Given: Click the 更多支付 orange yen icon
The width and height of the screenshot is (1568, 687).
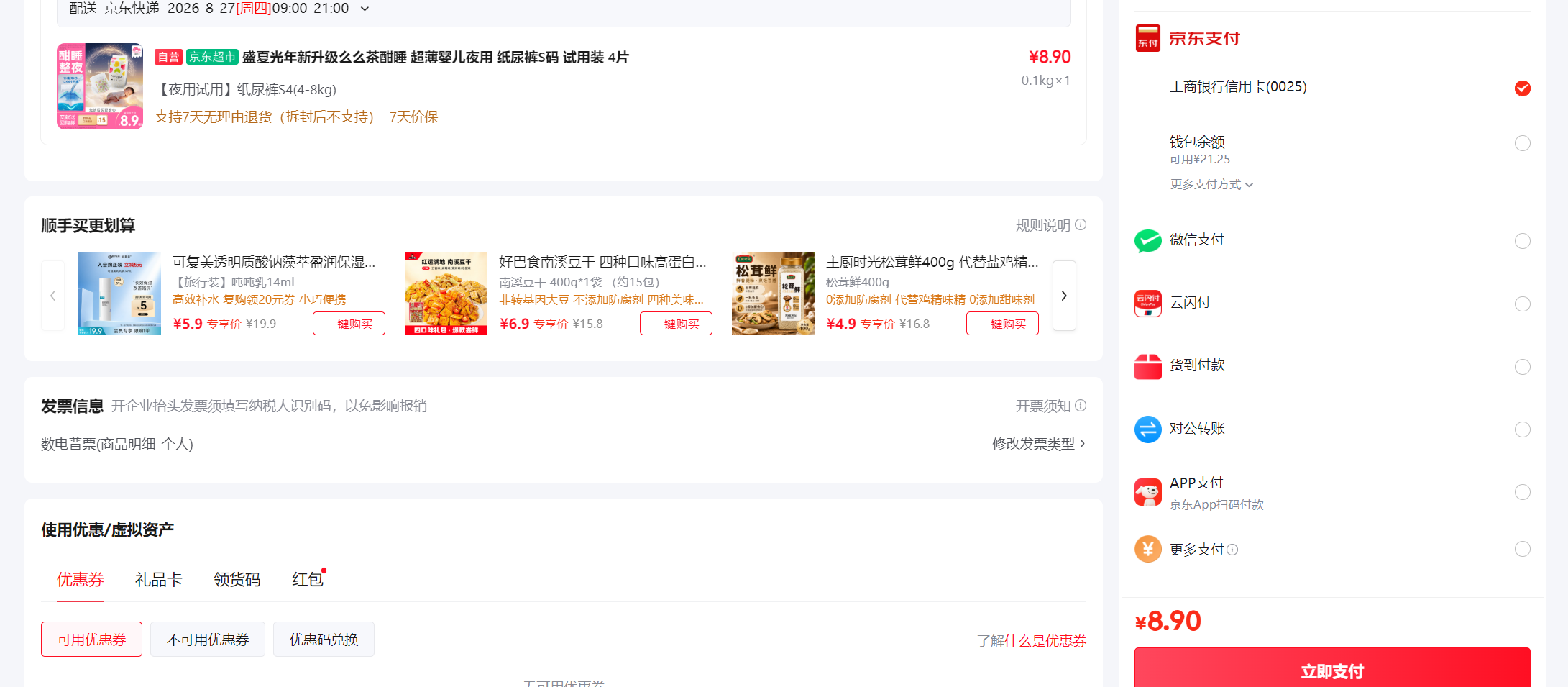Looking at the screenshot, I should click(1147, 550).
